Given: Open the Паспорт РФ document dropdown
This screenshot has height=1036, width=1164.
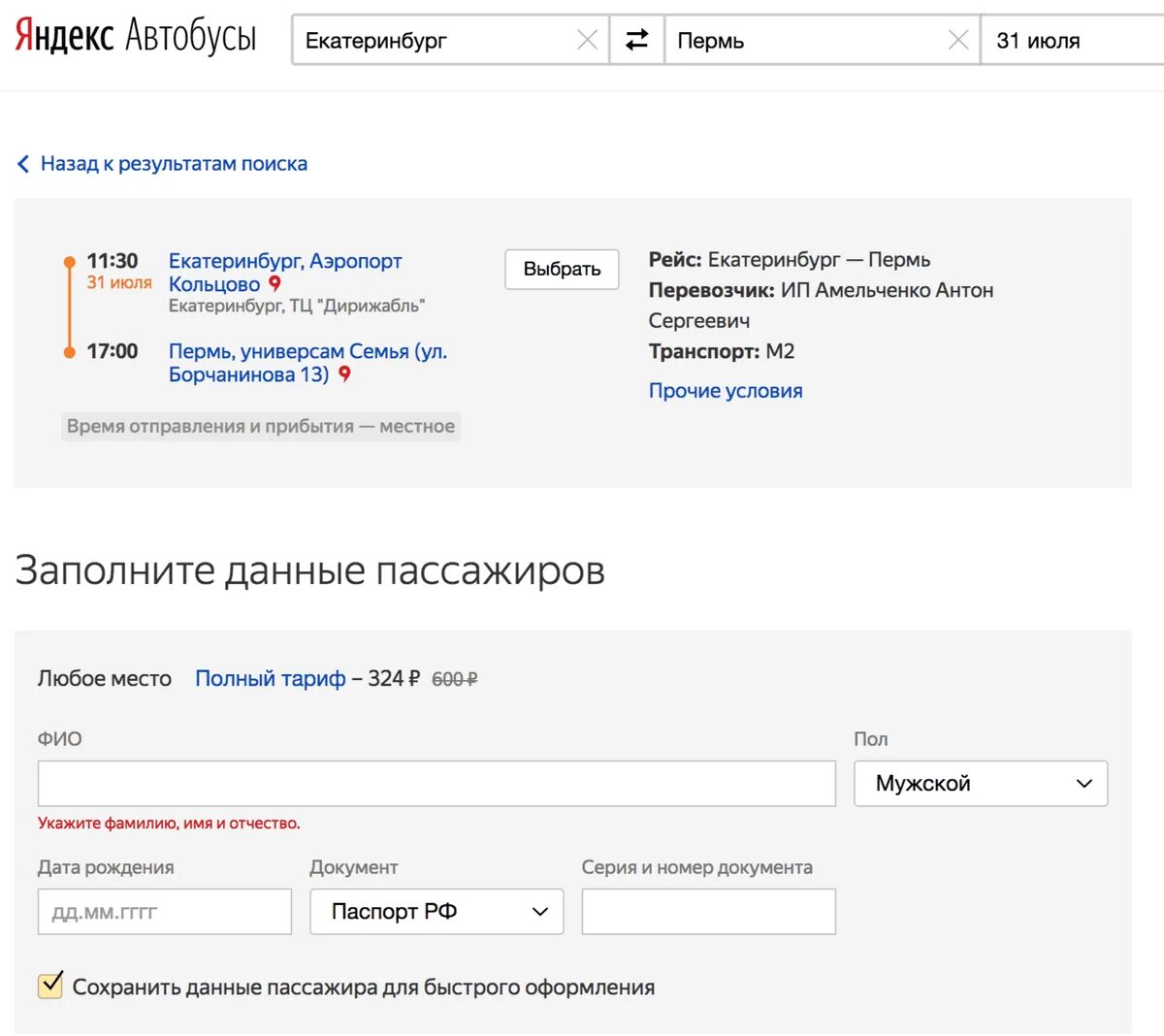Looking at the screenshot, I should (x=436, y=912).
